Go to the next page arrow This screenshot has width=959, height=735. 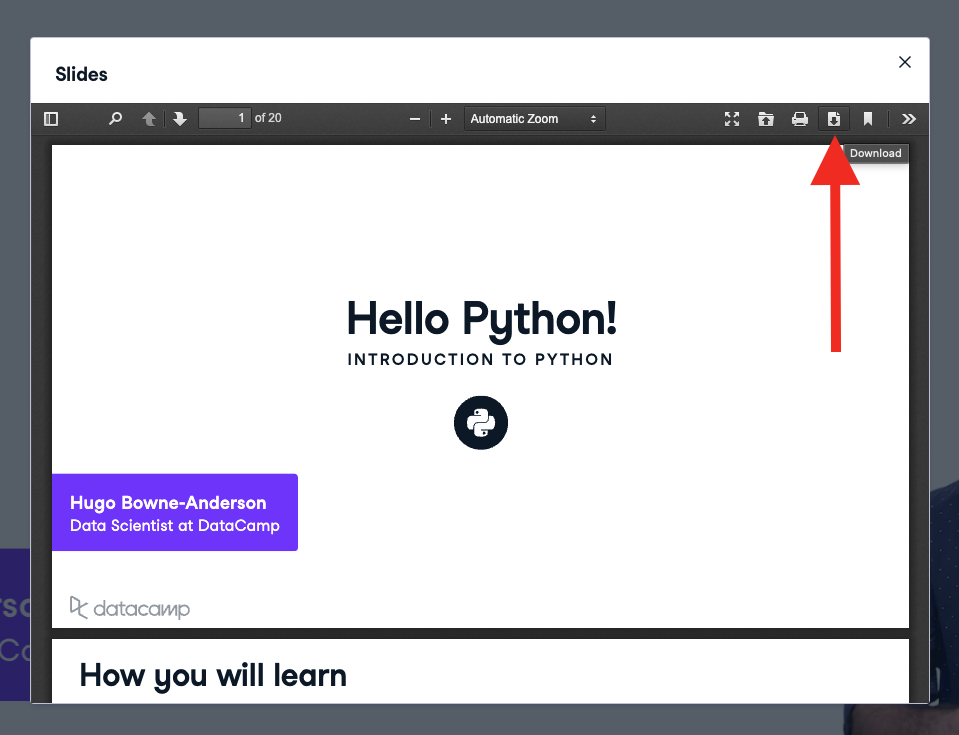(180, 119)
